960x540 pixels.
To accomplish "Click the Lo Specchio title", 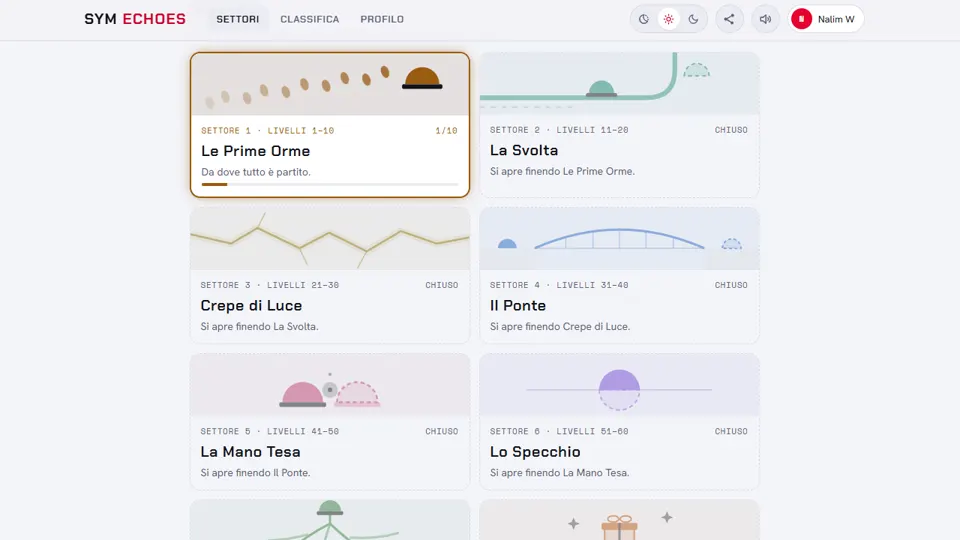I will [x=535, y=452].
